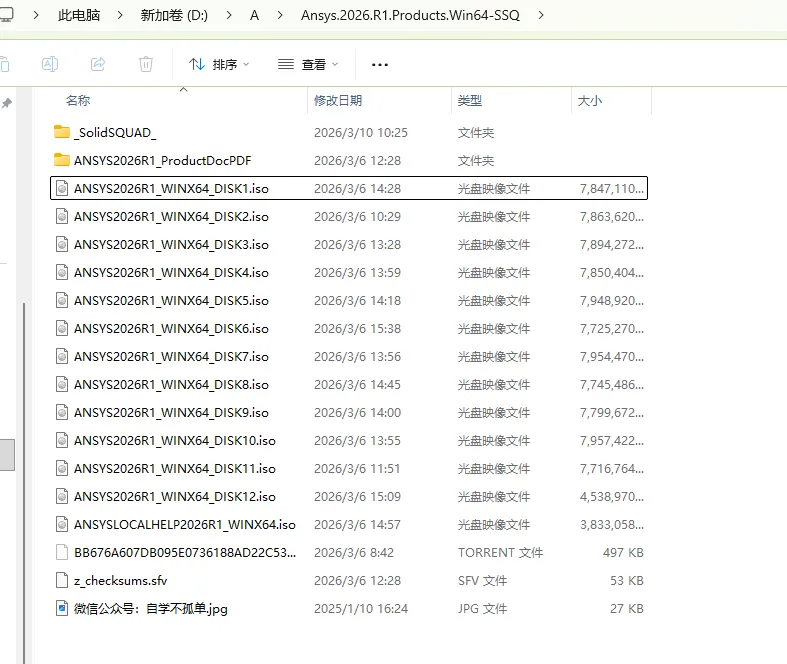Click file name ANSYS2026R1_WINX64_DISK10.iso
The height and width of the screenshot is (664, 787).
pos(175,441)
